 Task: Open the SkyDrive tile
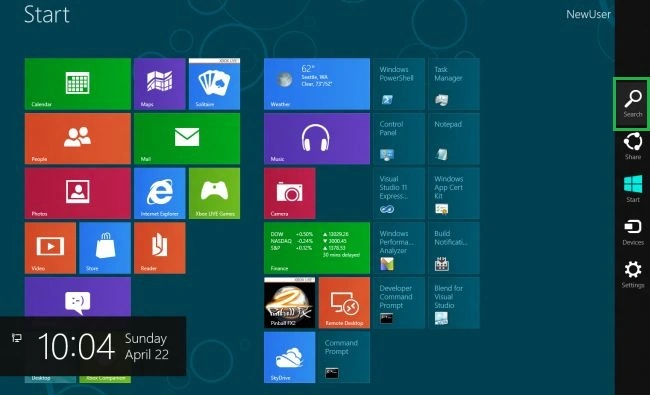tap(289, 357)
